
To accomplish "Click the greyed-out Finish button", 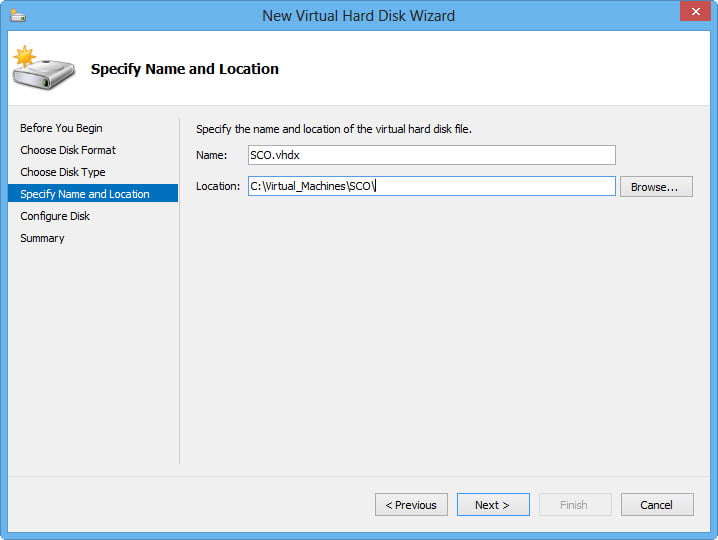I will pyautogui.click(x=574, y=505).
